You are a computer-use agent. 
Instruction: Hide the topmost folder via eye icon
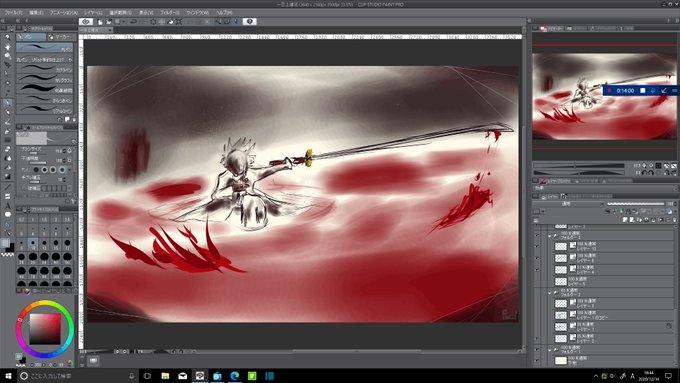point(537,236)
